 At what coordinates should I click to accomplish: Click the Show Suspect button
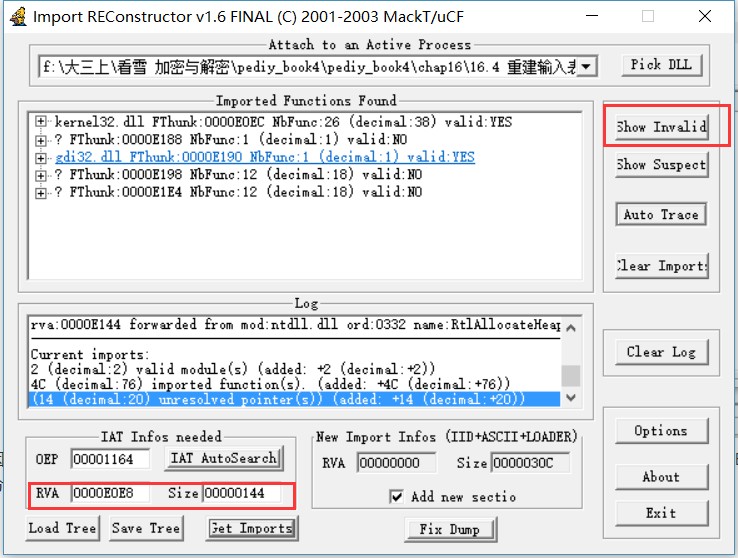click(661, 165)
